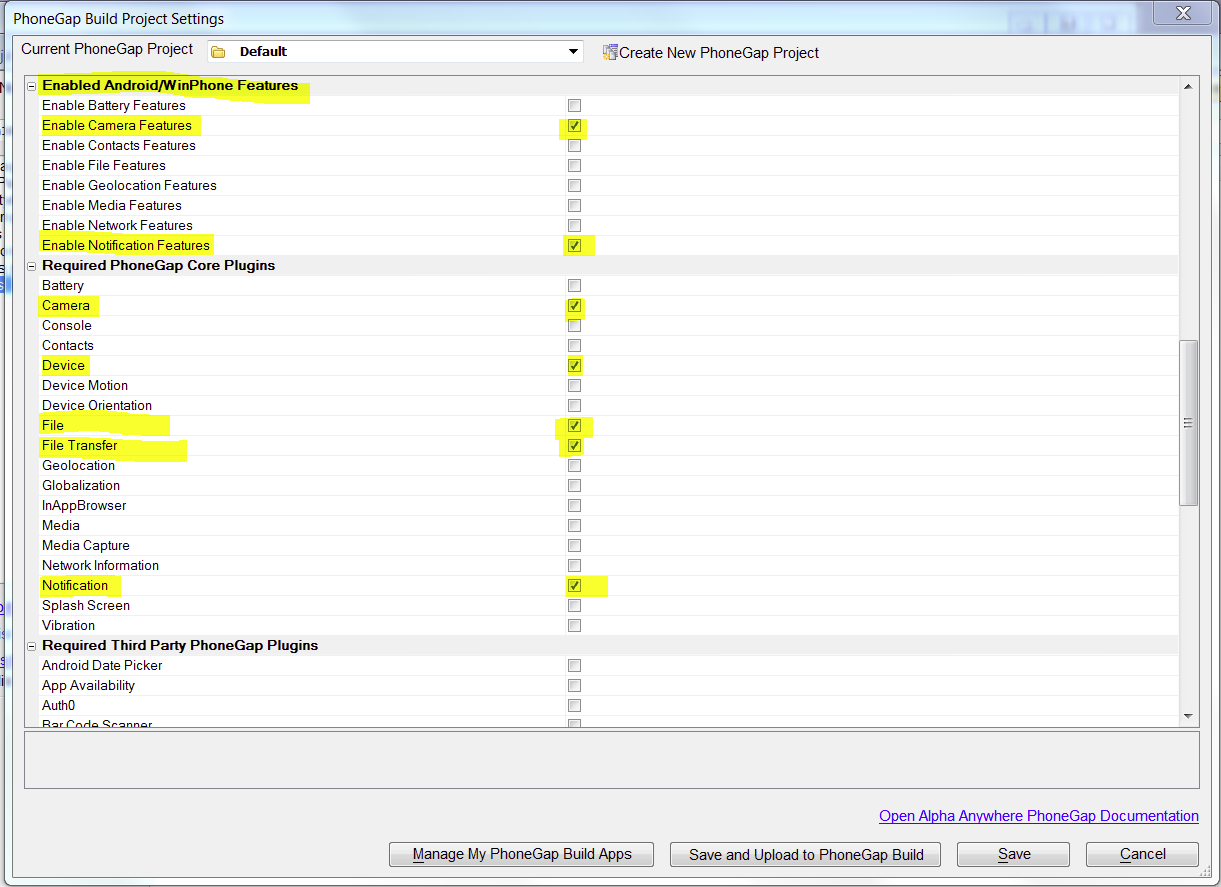Image resolution: width=1221 pixels, height=887 pixels.
Task: Check the Splash Screen plugin checkbox
Action: click(x=574, y=606)
